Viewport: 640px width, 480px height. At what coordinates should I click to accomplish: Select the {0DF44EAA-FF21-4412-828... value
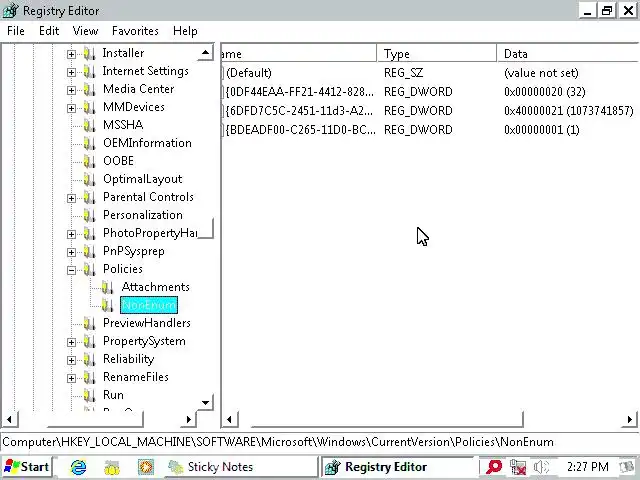(299, 92)
